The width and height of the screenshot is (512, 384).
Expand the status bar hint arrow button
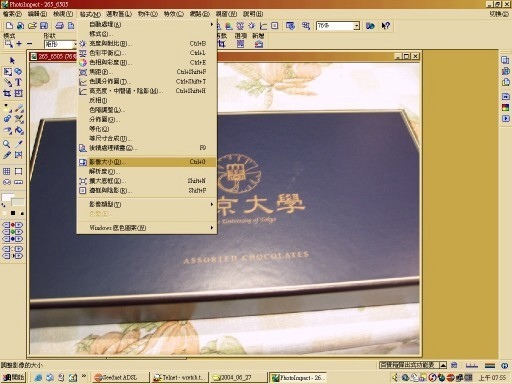coord(443,365)
